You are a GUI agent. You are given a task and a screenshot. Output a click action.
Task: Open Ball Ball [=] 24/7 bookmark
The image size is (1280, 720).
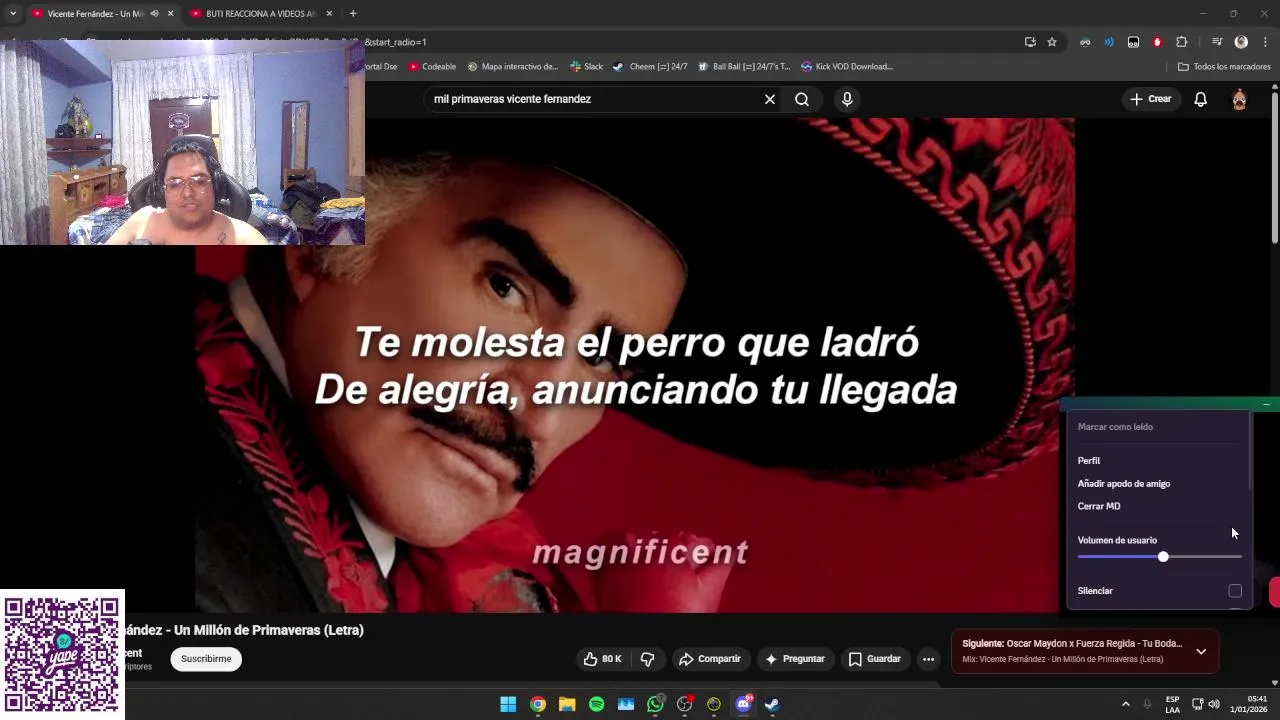coord(744,67)
